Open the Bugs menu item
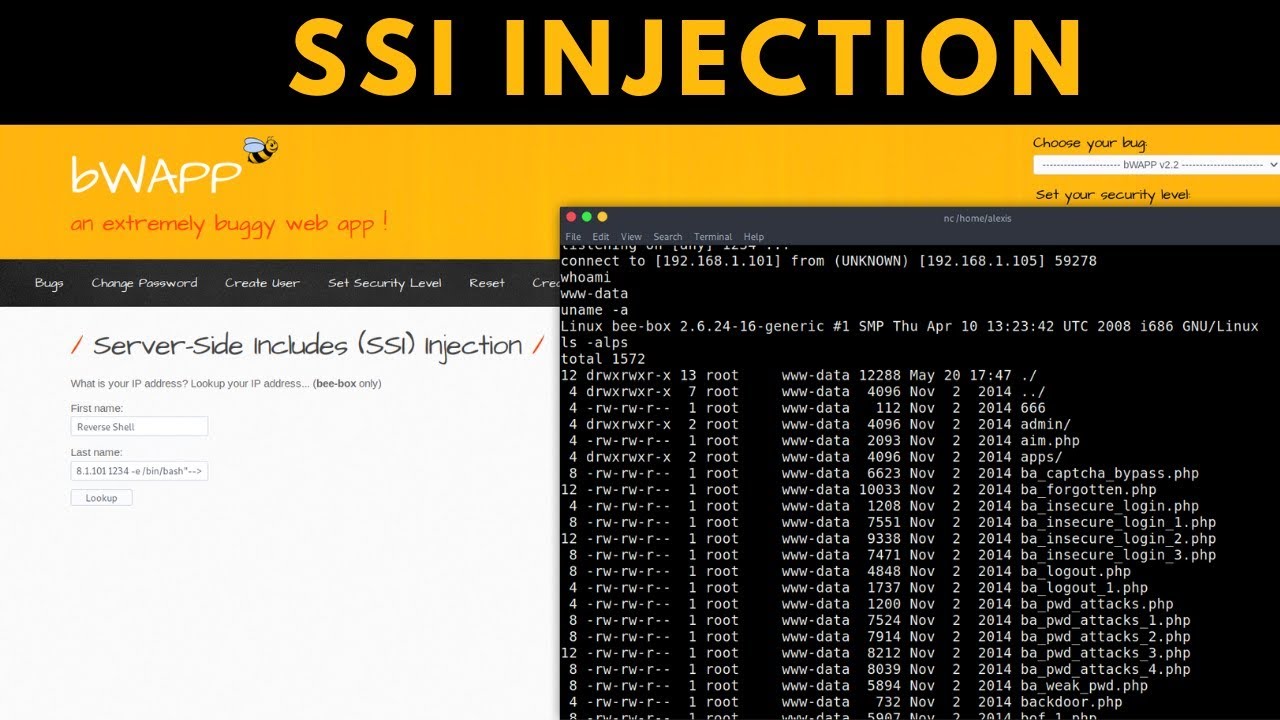The height and width of the screenshot is (720, 1280). [49, 283]
